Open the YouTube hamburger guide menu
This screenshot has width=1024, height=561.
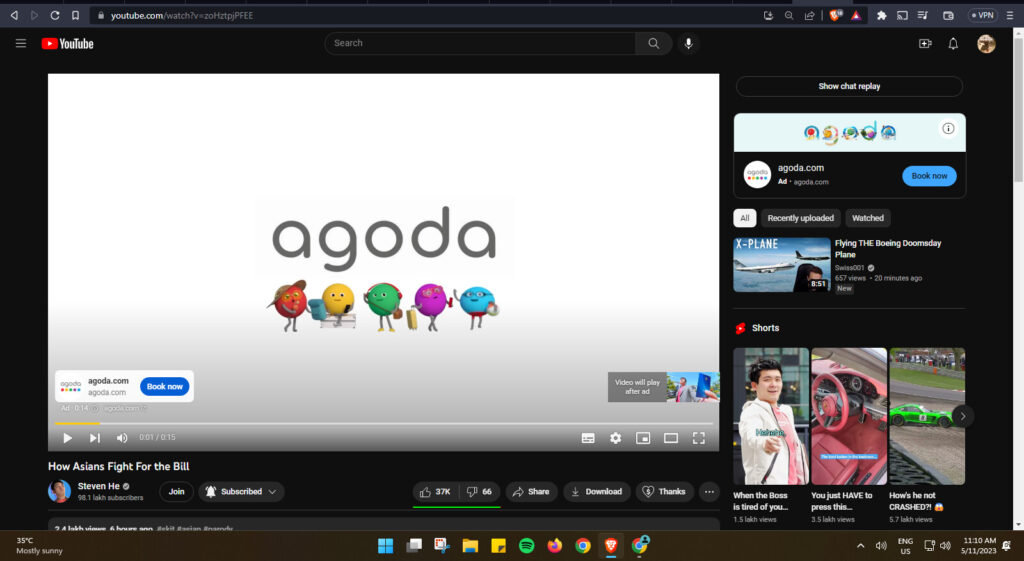pyautogui.click(x=21, y=43)
